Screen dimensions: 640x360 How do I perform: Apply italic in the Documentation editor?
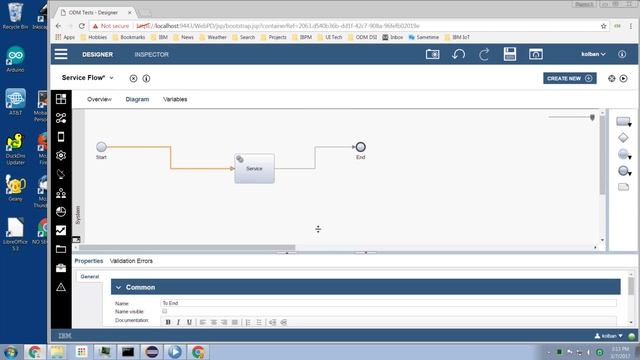coord(178,322)
